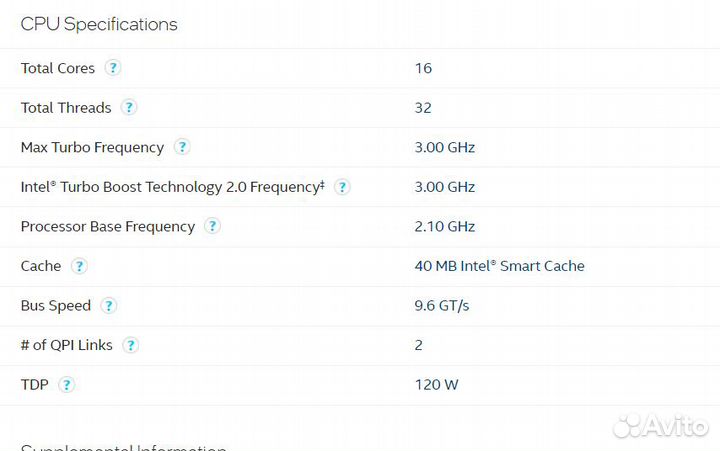Viewport: 720px width, 451px height.
Task: Click the TDP help icon
Action: [67, 385]
